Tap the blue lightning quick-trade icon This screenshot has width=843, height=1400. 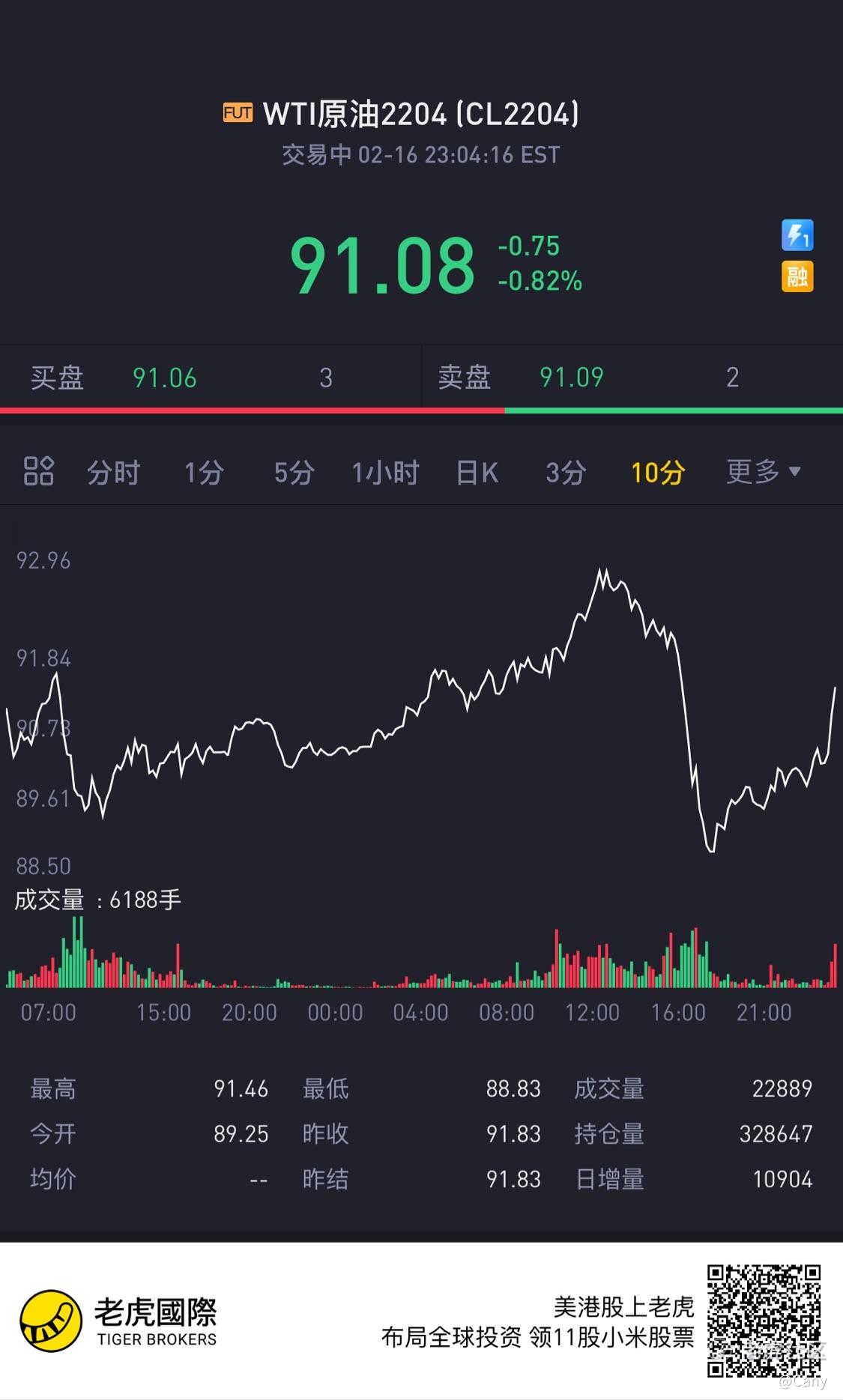tap(797, 235)
